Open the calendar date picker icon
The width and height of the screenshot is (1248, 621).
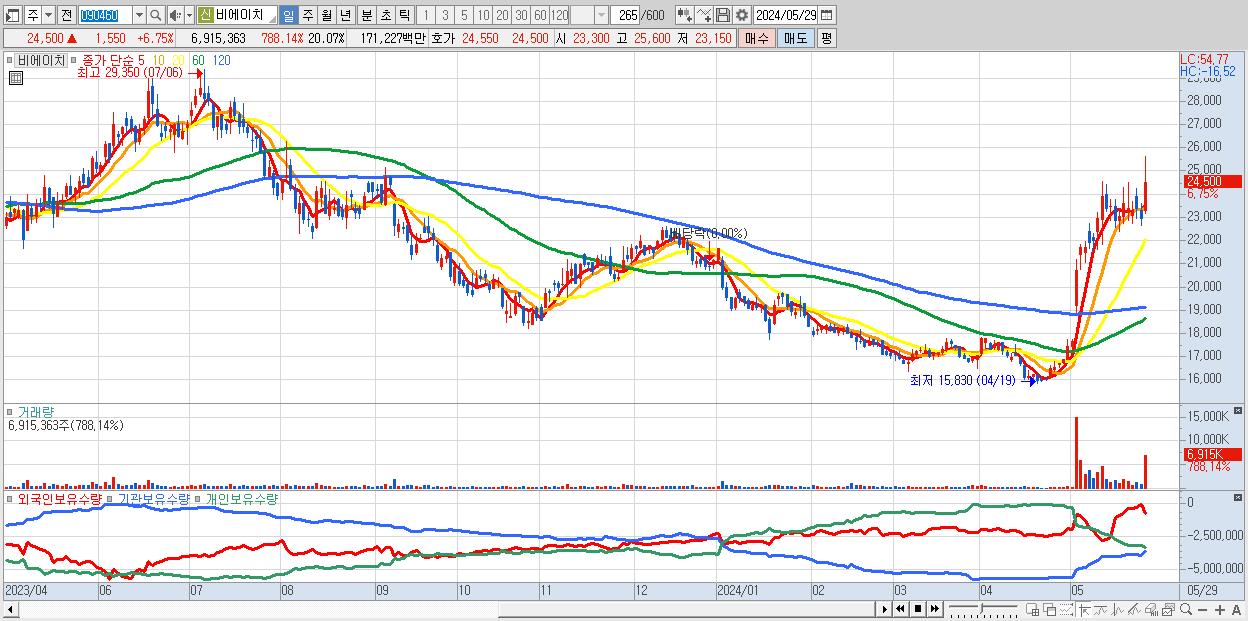click(826, 15)
